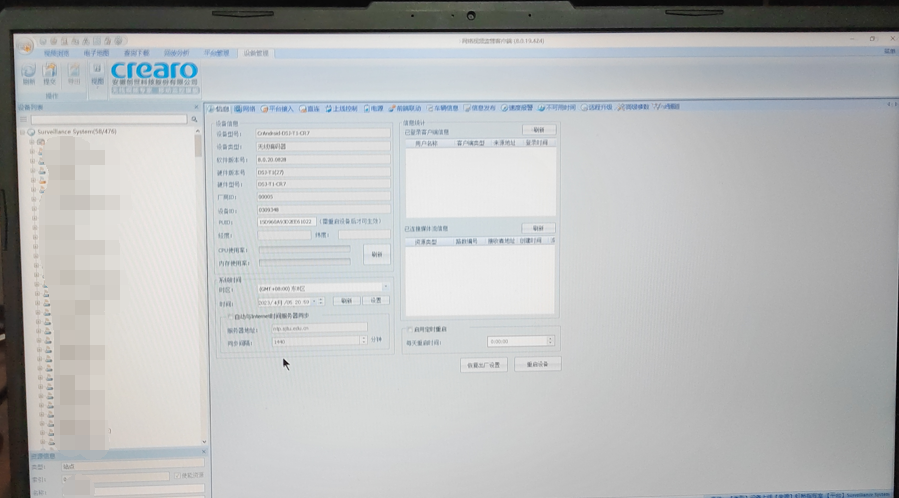
Task: Open the 平台接入 (Platform access) page
Action: pyautogui.click(x=276, y=108)
